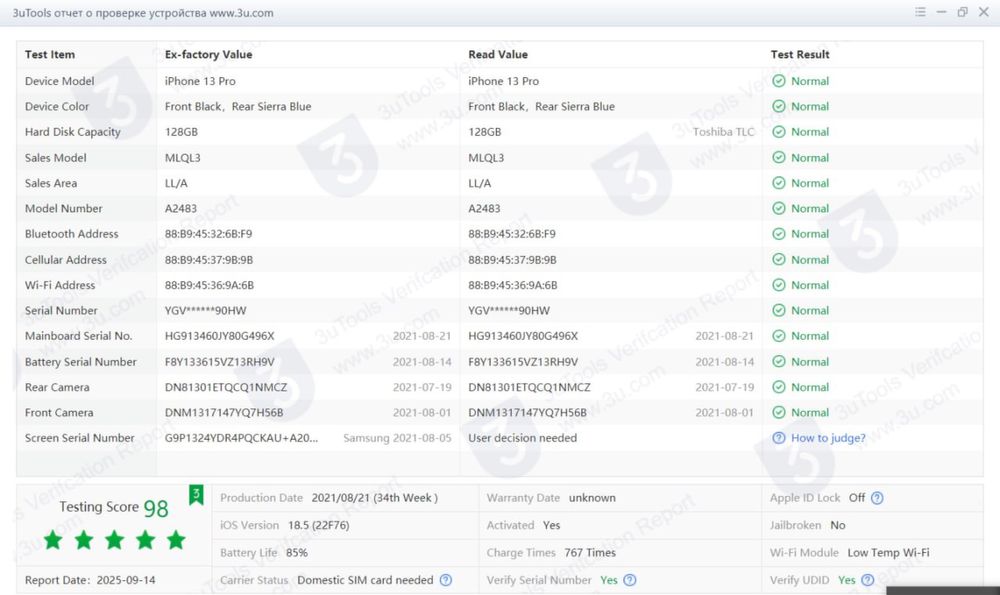Click the green bookmark badge near Testing Score
The image size is (1000, 595).
point(196,494)
